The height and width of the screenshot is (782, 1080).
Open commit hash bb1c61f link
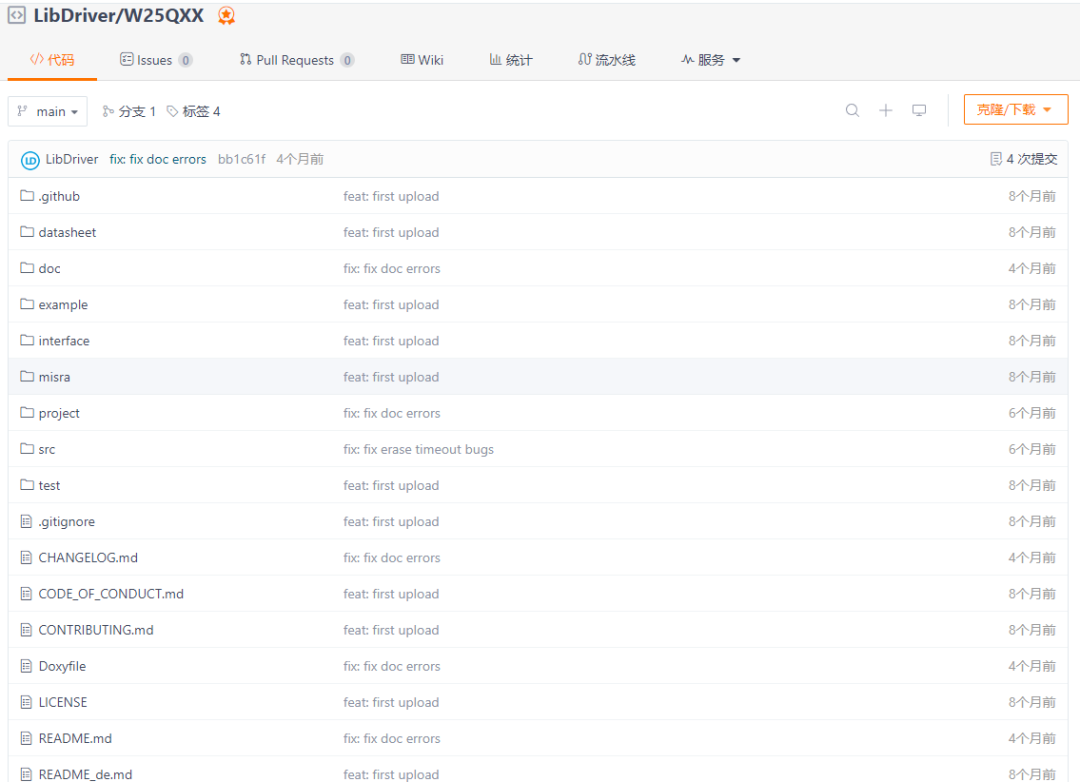coord(242,159)
